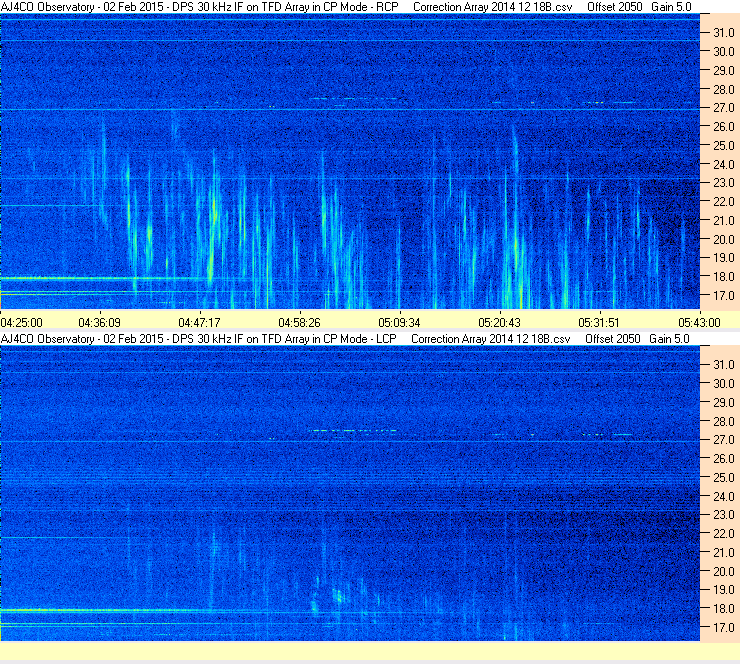Click 20.0 frequency label on LCP chart
This screenshot has width=740, height=664.
click(724, 572)
